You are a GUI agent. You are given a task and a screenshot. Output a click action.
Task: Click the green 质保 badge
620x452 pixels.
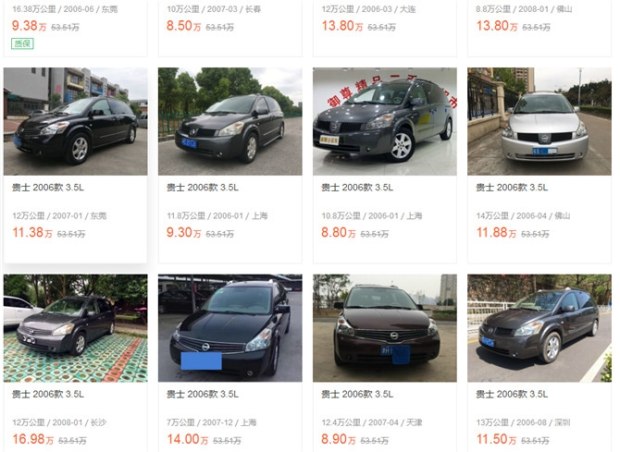[23, 43]
